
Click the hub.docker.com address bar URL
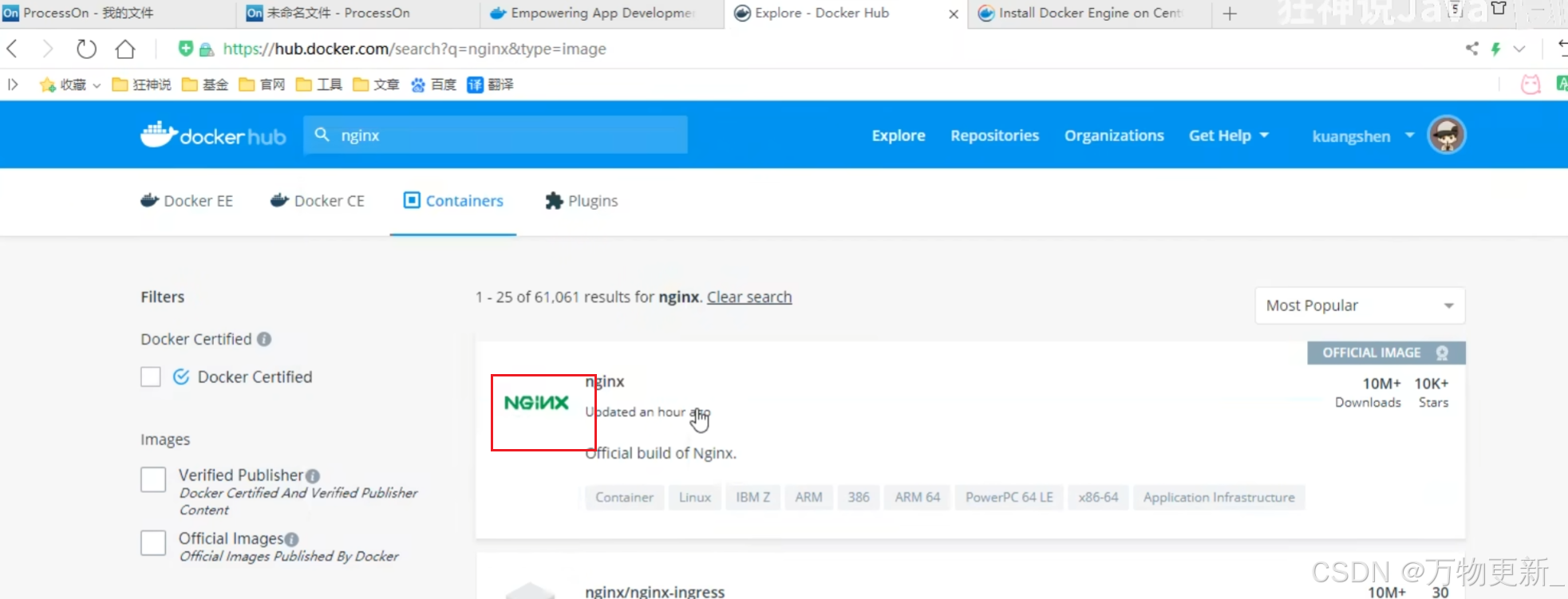415,49
